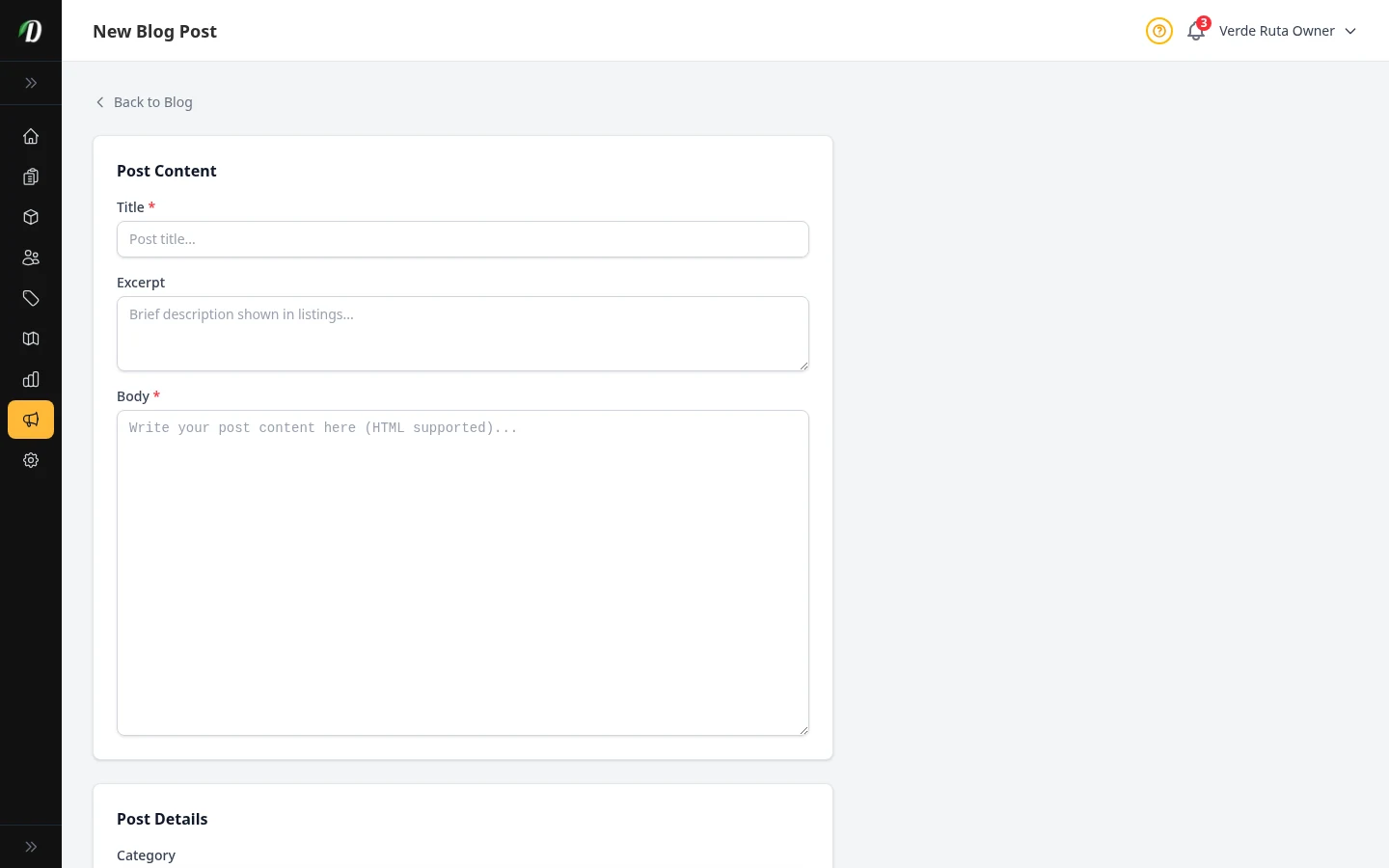Image resolution: width=1389 pixels, height=868 pixels.
Task: Click the Products cube icon in sidebar
Action: (x=31, y=217)
